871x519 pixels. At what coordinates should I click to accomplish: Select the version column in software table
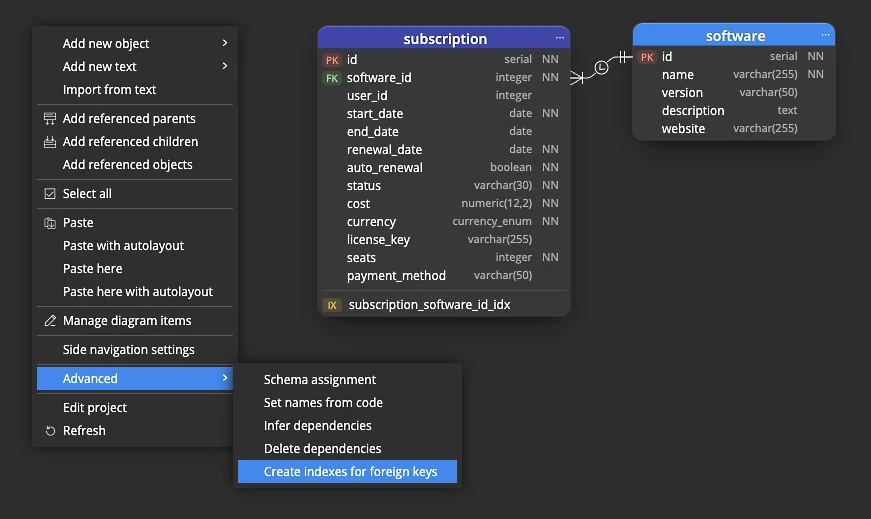734,93
